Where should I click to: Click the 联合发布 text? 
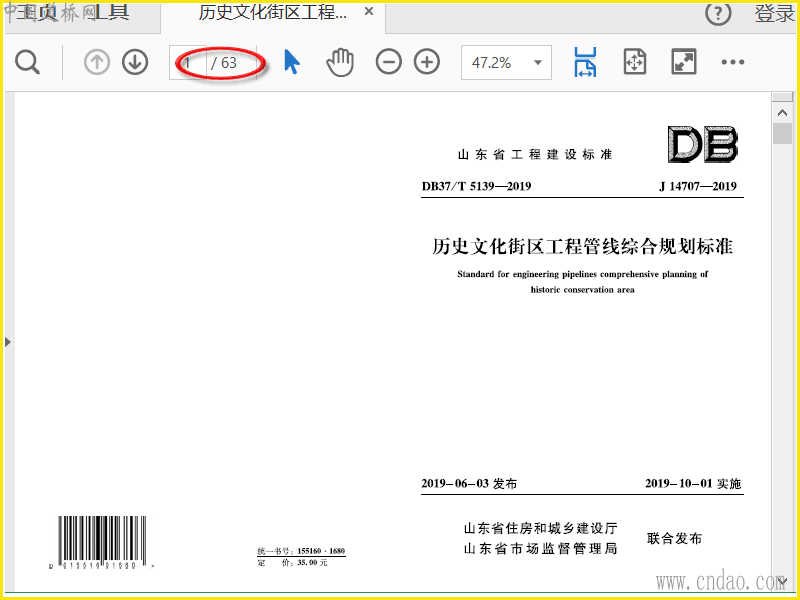(674, 539)
